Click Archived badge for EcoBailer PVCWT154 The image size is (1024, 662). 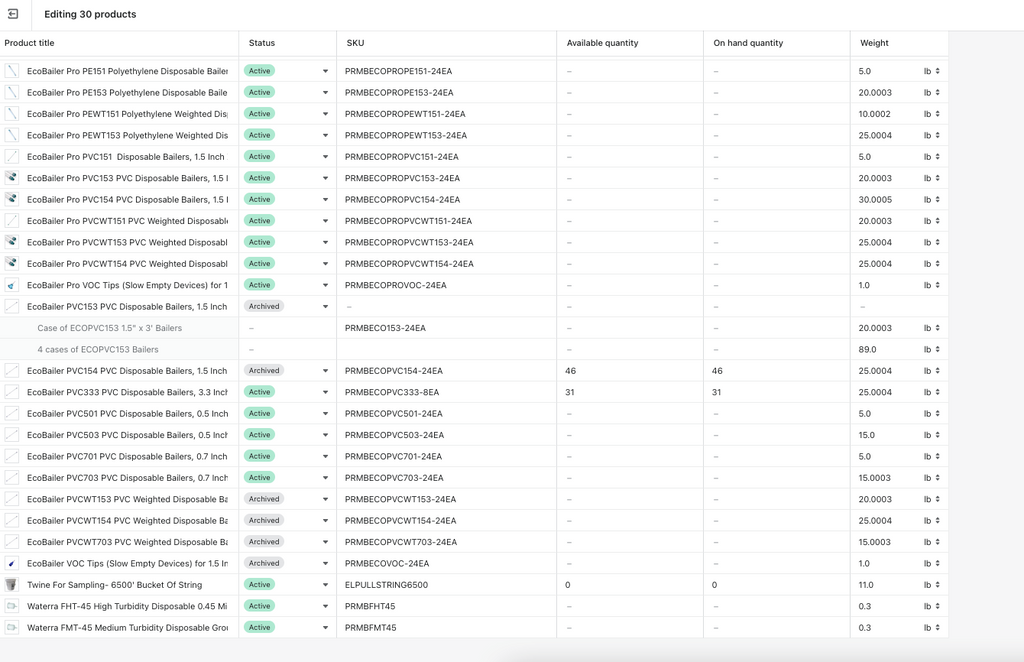click(x=264, y=520)
